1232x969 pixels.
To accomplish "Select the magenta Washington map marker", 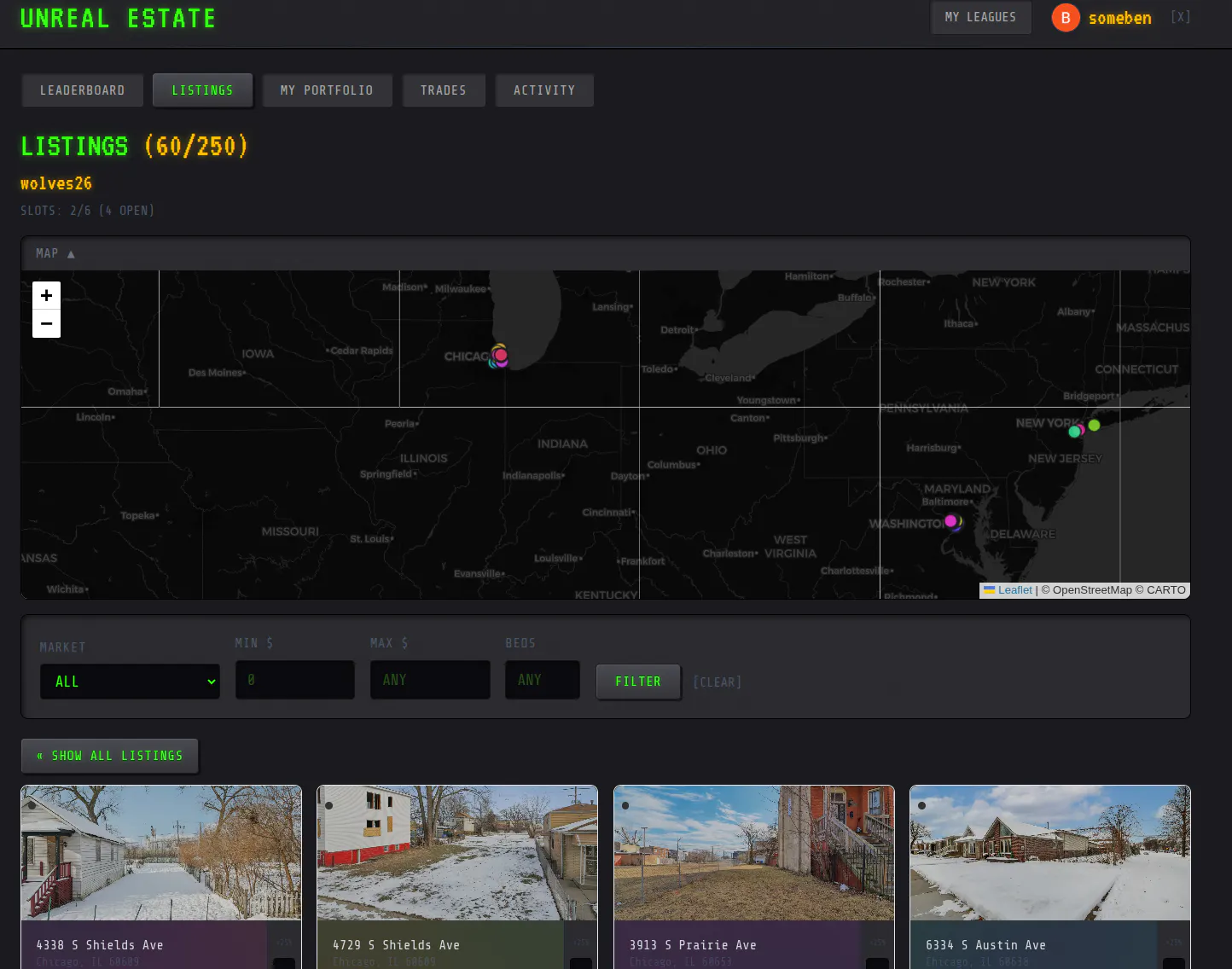I will [x=950, y=520].
